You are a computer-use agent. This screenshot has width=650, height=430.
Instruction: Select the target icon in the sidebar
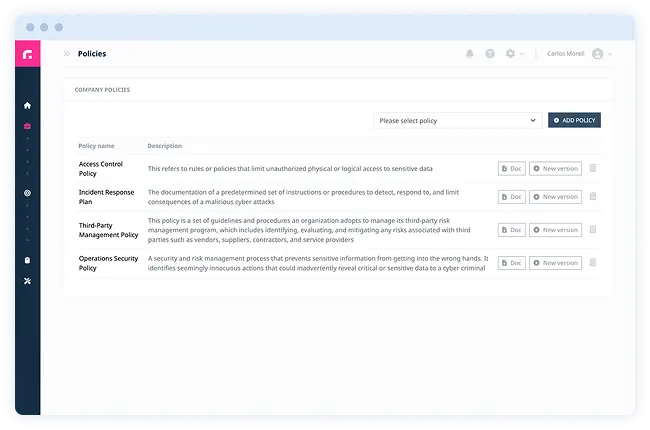point(27,193)
